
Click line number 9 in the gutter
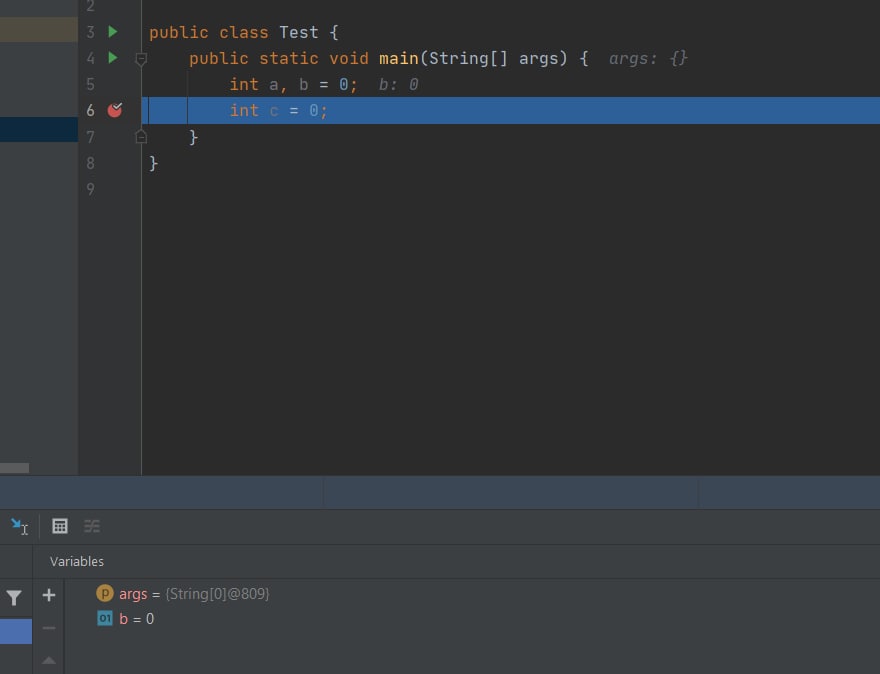[x=90, y=189]
